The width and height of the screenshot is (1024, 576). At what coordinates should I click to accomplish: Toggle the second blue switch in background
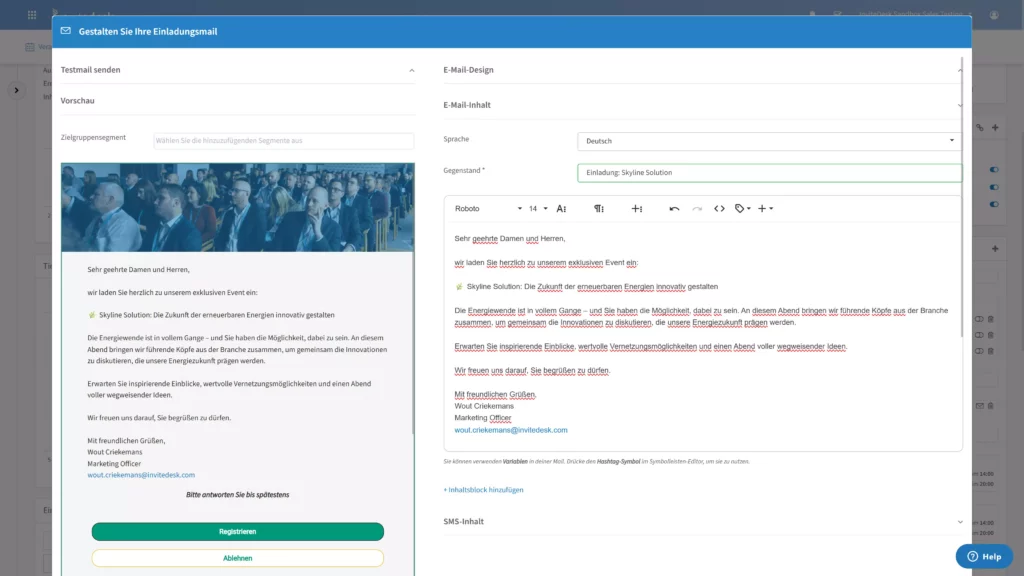pos(994,187)
